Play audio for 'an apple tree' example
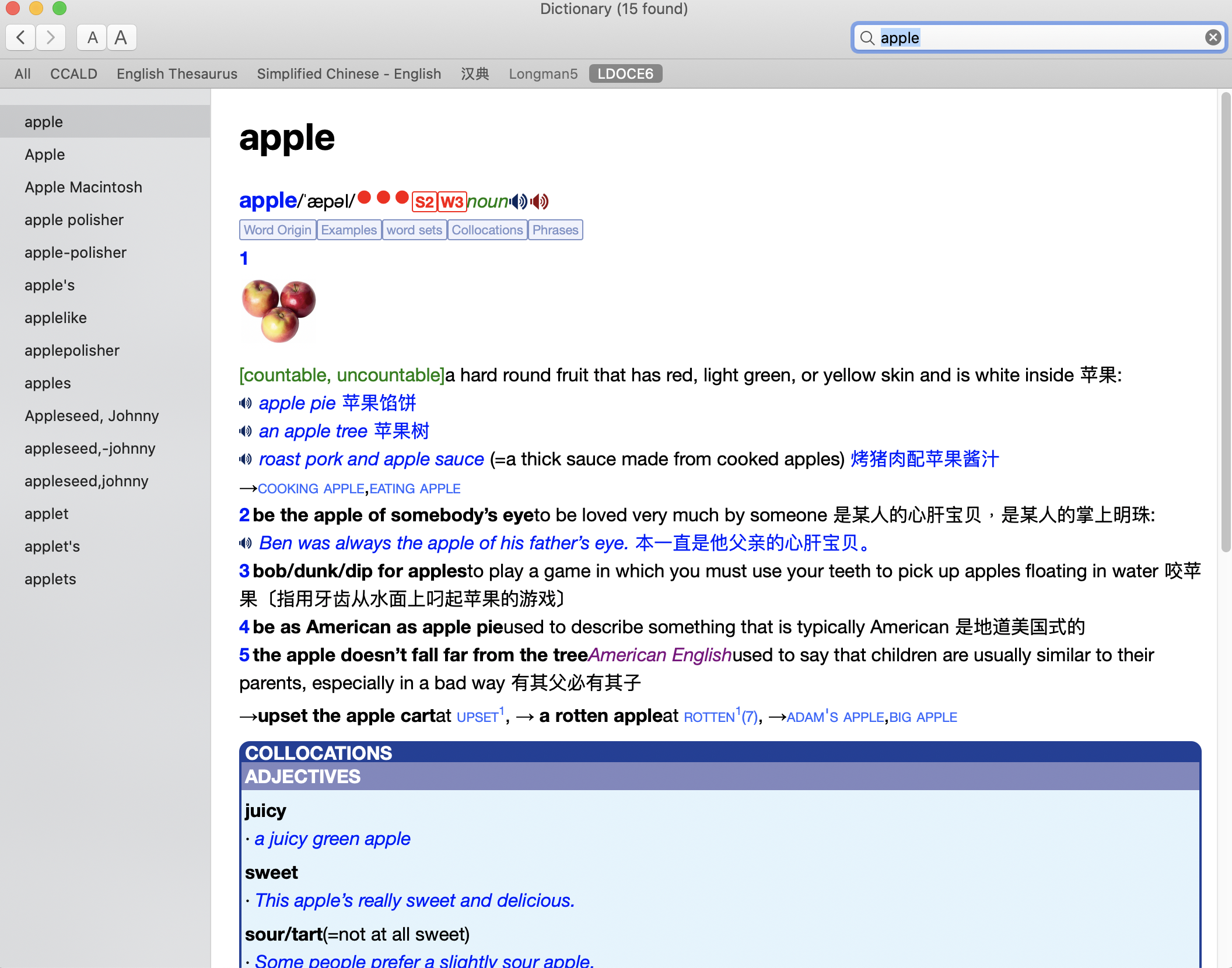 pyautogui.click(x=246, y=431)
